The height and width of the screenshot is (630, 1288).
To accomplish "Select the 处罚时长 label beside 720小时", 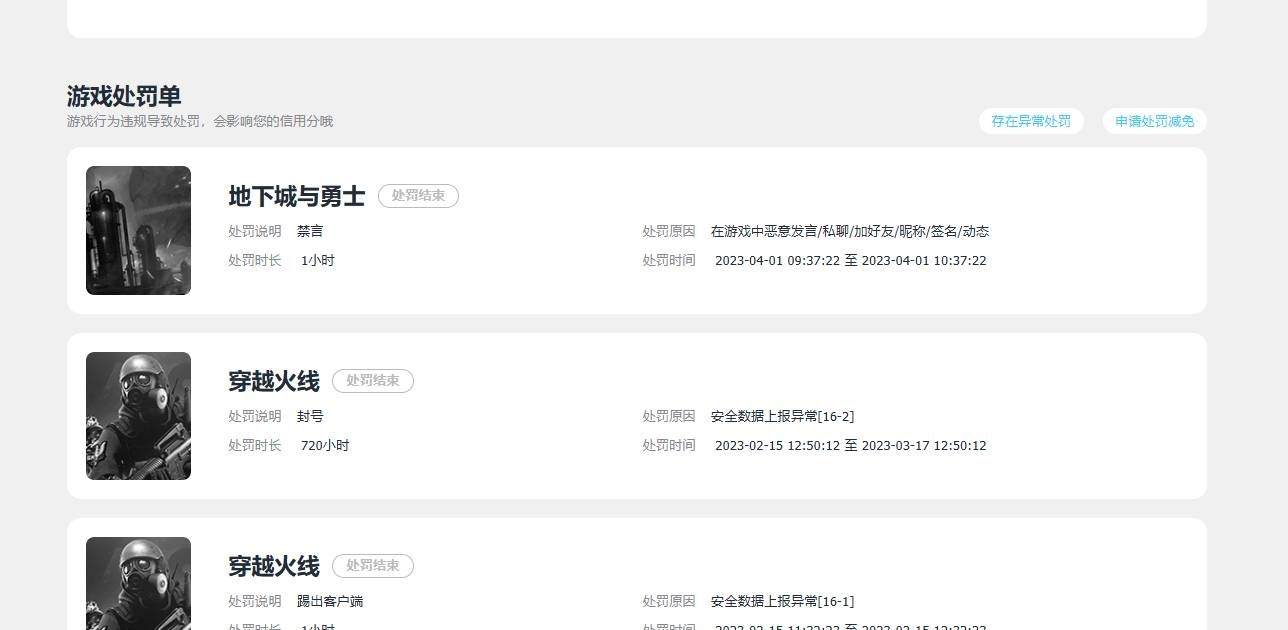I will click(255, 445).
